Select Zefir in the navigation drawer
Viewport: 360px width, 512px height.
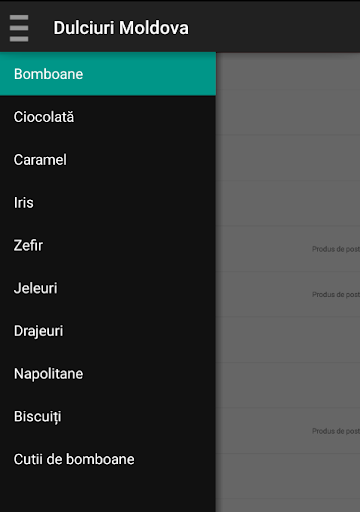[108, 245]
